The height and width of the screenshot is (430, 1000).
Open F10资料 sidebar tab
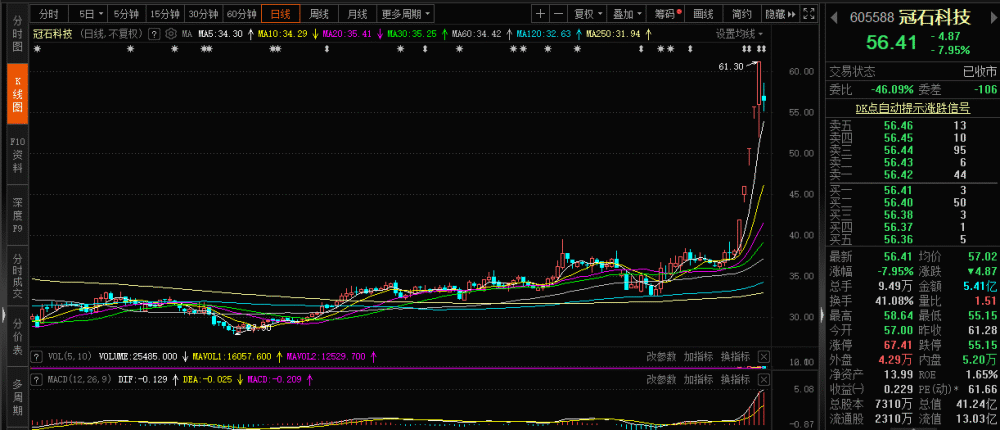(17, 154)
